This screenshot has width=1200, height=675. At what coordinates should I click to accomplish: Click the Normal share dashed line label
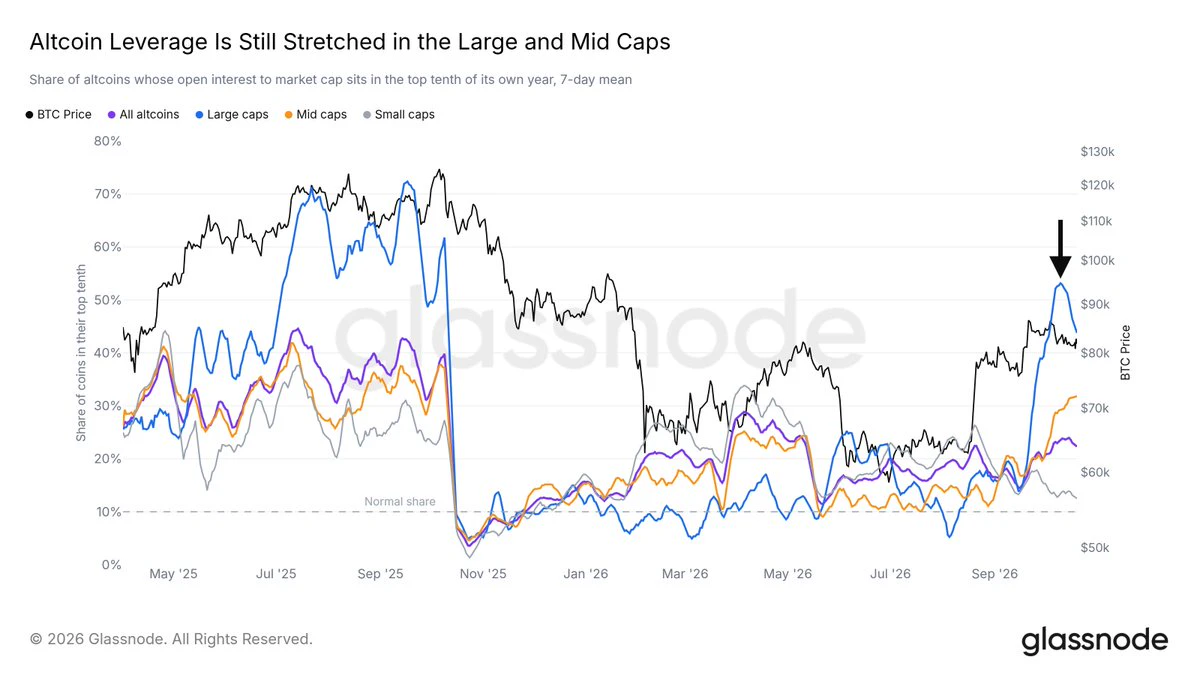pos(400,502)
